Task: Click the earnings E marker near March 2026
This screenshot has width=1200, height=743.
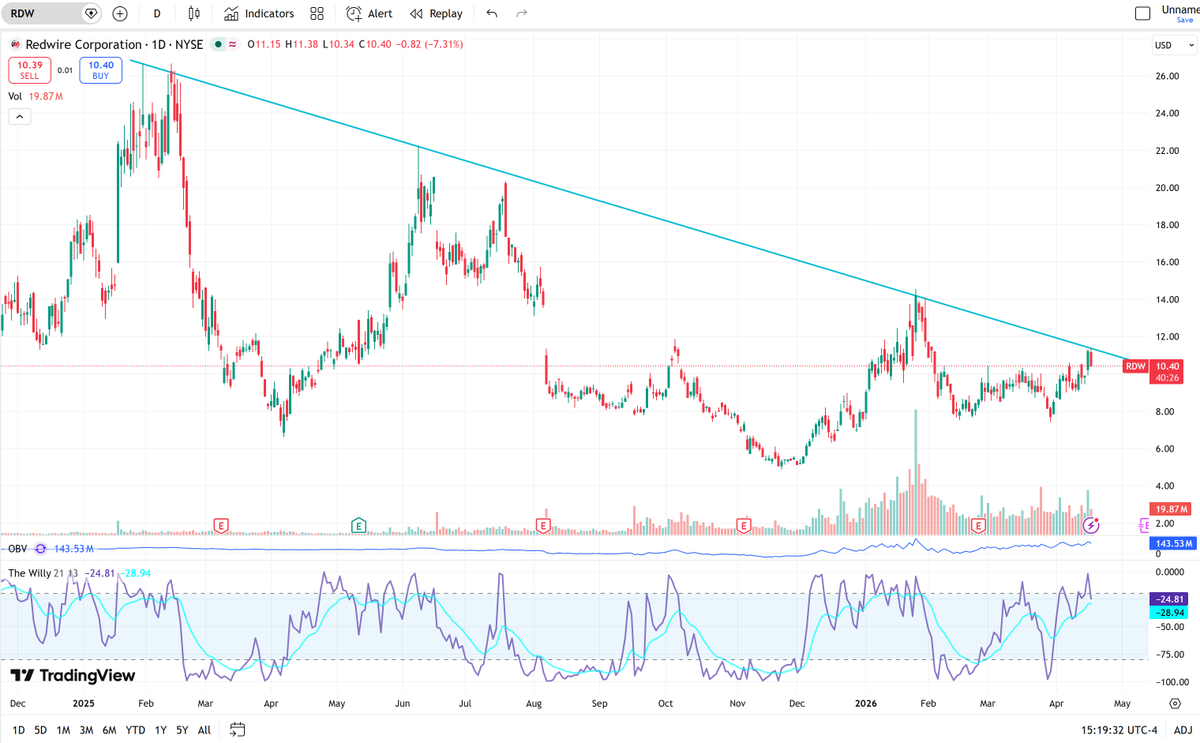Action: pos(978,525)
